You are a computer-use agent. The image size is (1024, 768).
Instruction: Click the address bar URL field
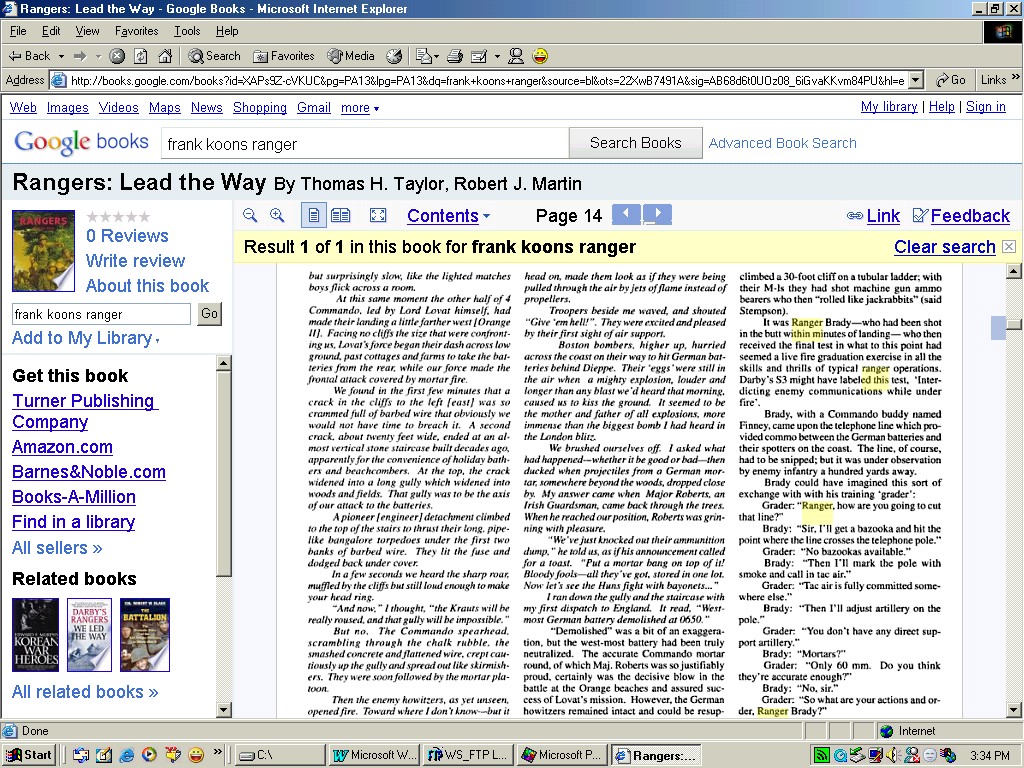[x=487, y=80]
